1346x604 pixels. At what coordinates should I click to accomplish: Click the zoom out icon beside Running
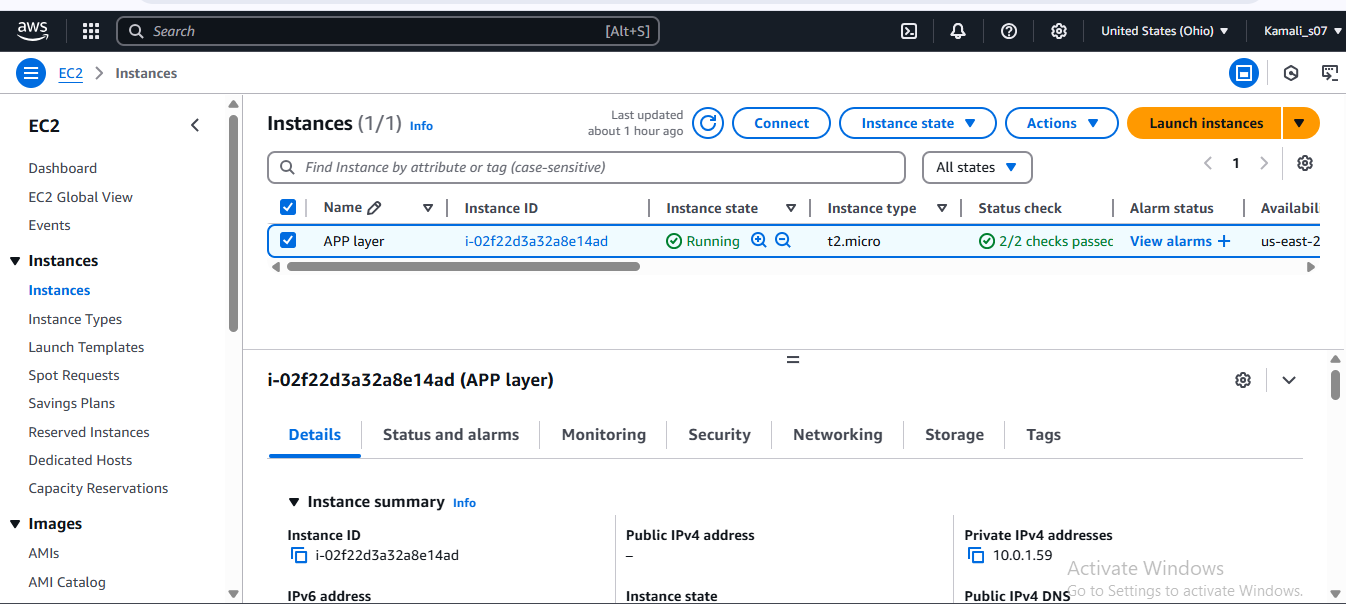point(783,240)
